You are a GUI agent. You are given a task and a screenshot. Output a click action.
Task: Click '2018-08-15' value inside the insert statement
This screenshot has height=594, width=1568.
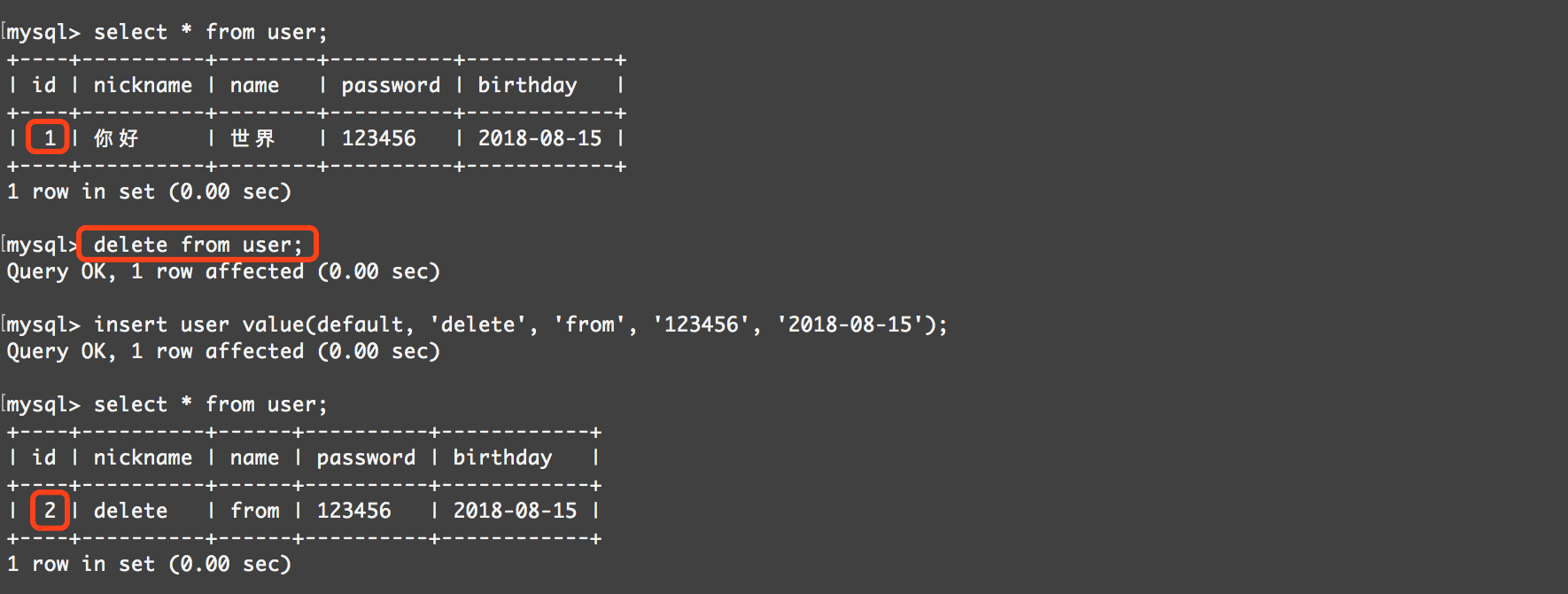pyautogui.click(x=850, y=324)
